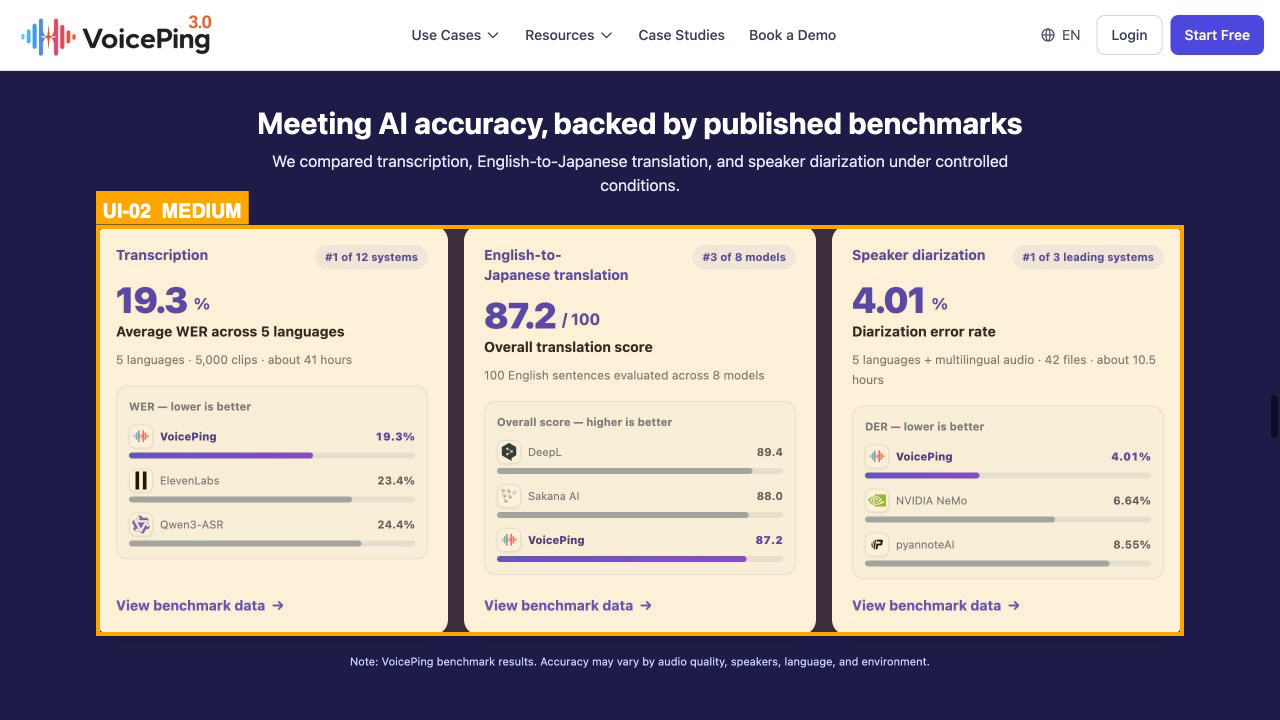The width and height of the screenshot is (1280, 720).
Task: Click the '#1 of 12 systems' badge
Action: 371,257
